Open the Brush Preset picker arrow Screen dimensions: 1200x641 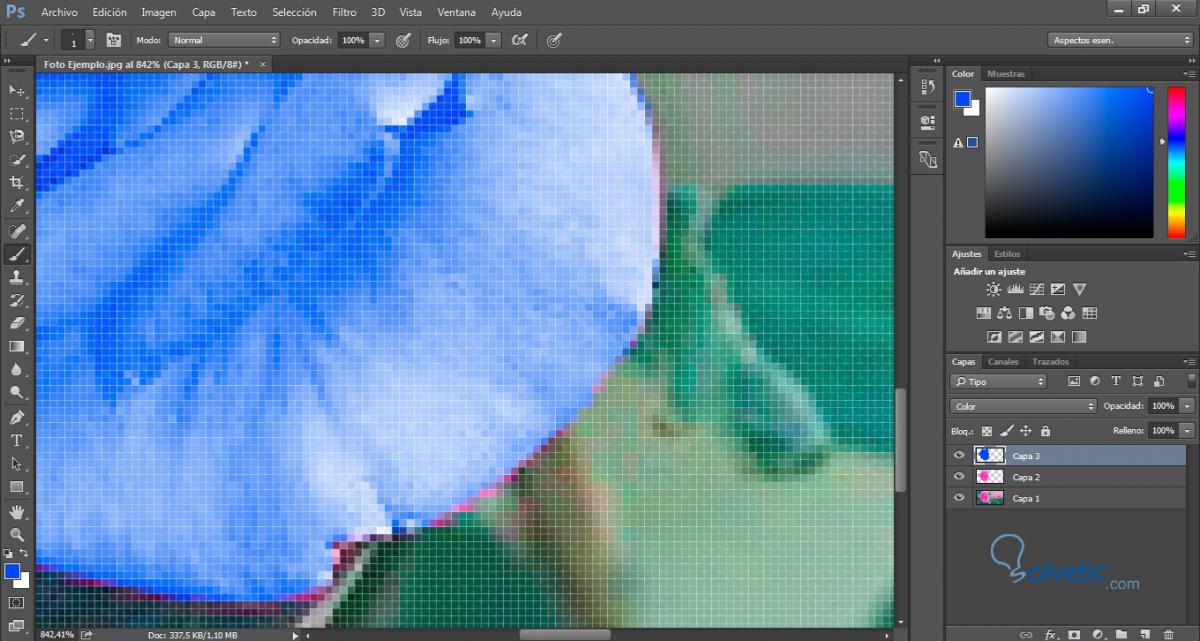click(x=90, y=40)
